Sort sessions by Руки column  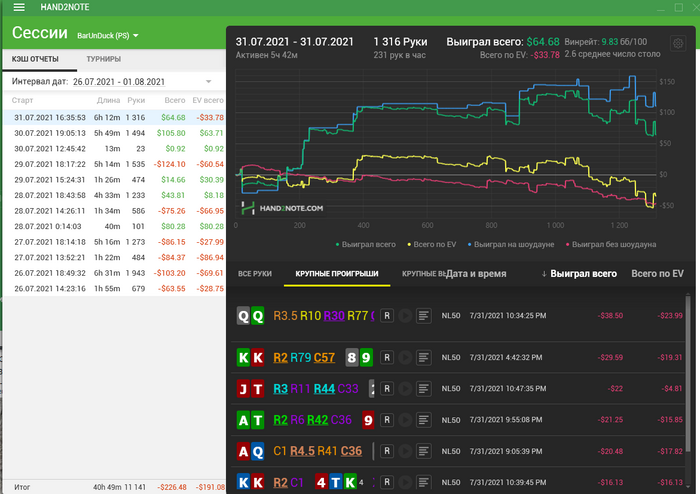pyautogui.click(x=136, y=100)
